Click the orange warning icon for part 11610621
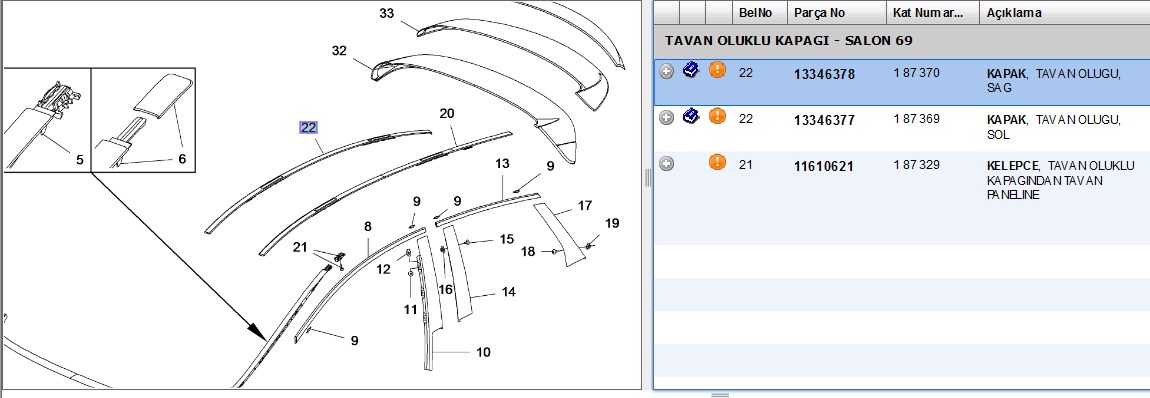 pos(717,163)
